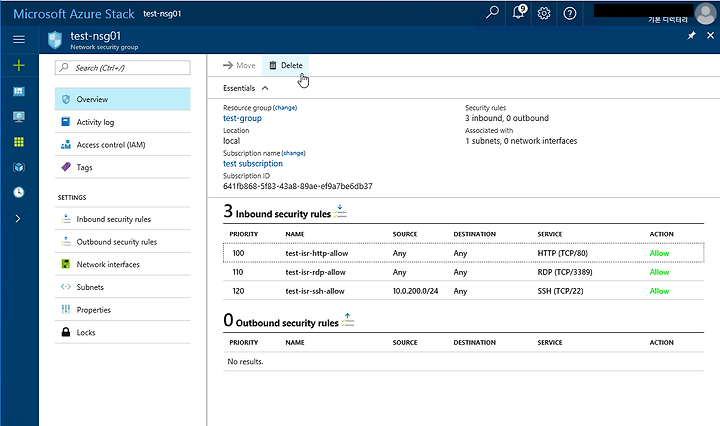Click the Inbound security rules heading

283,214
